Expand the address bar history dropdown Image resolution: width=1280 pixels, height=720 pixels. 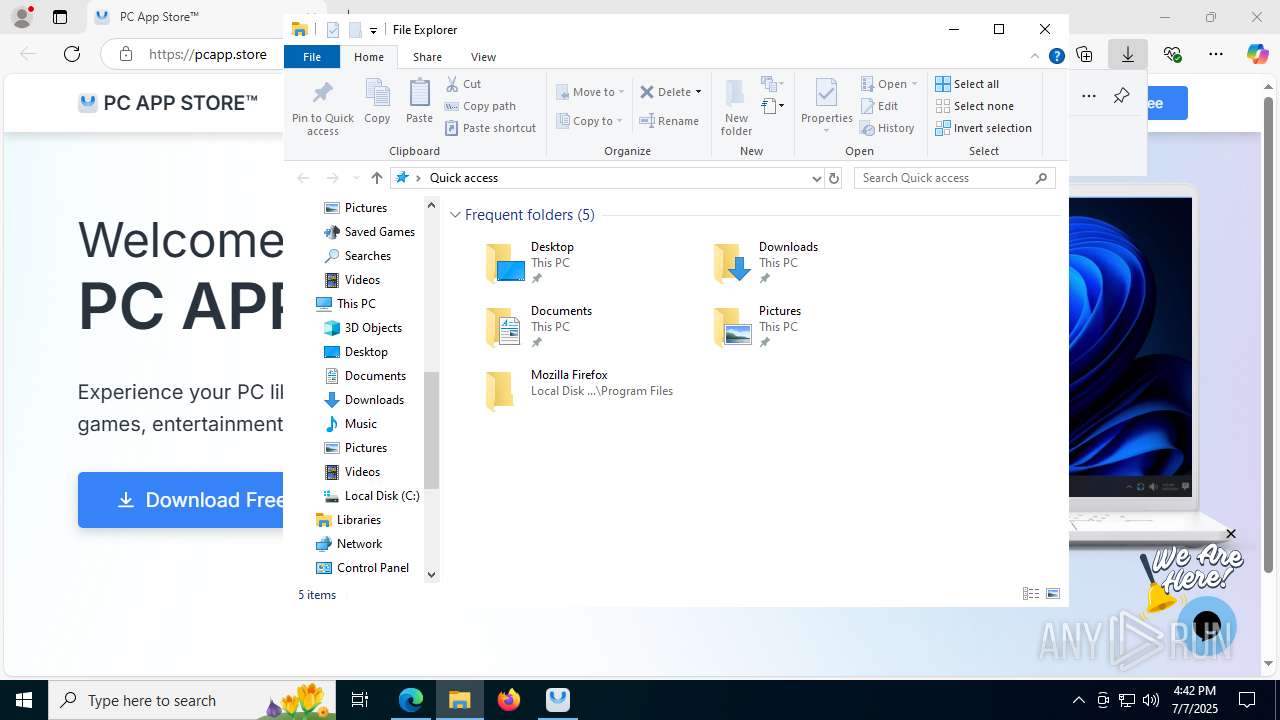coord(816,178)
